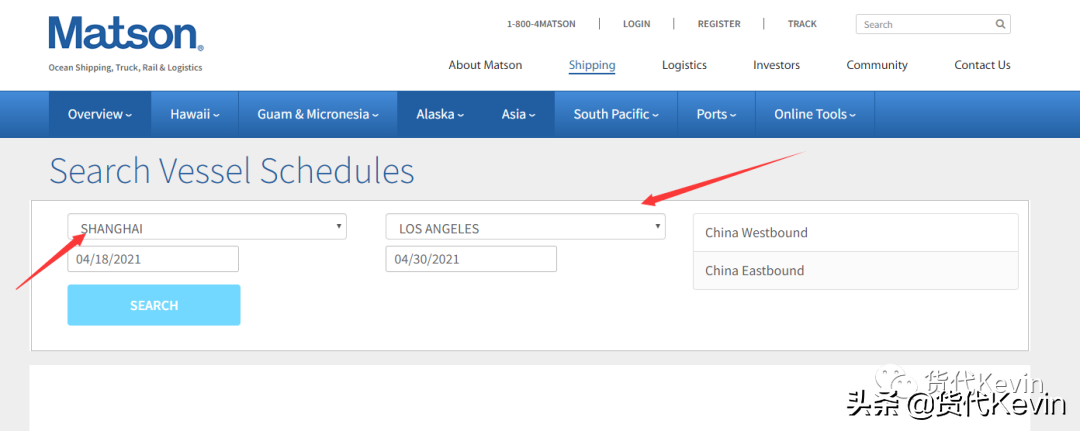Click the 04/30/2021 end date field
1080x431 pixels.
tap(471, 259)
